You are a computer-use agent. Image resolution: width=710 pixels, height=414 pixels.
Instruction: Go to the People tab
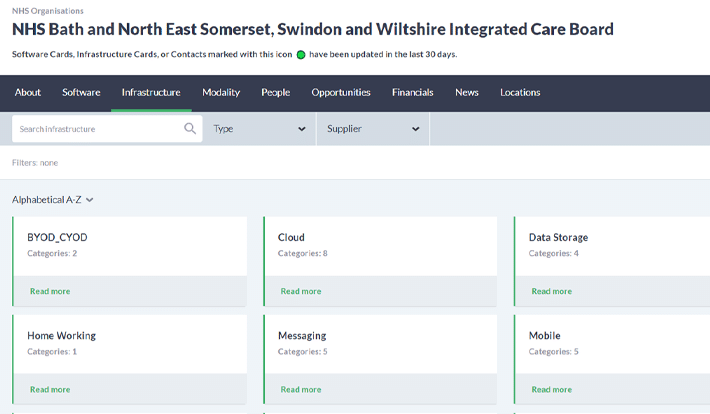pos(276,93)
